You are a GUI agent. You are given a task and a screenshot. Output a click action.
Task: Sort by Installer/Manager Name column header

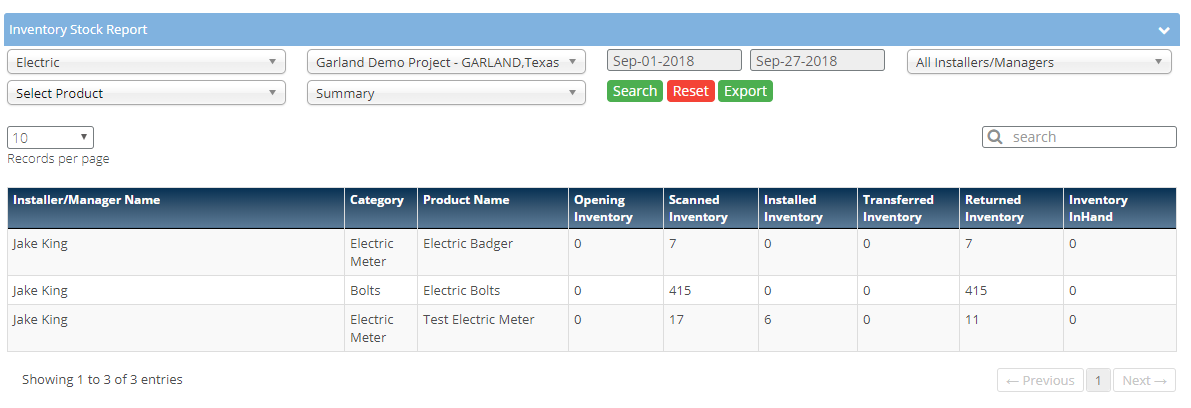(x=87, y=200)
